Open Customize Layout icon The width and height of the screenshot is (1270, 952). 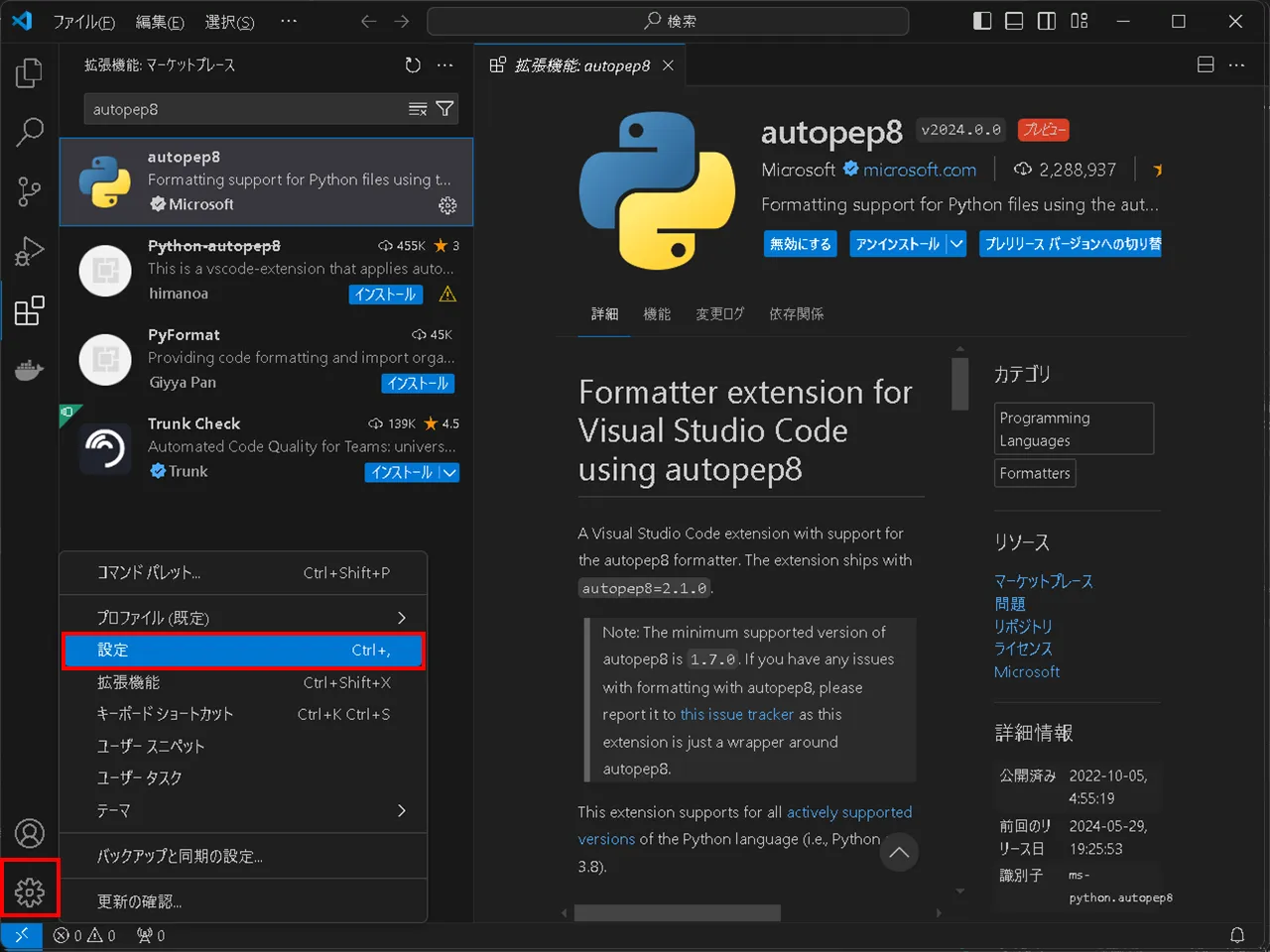click(1079, 21)
